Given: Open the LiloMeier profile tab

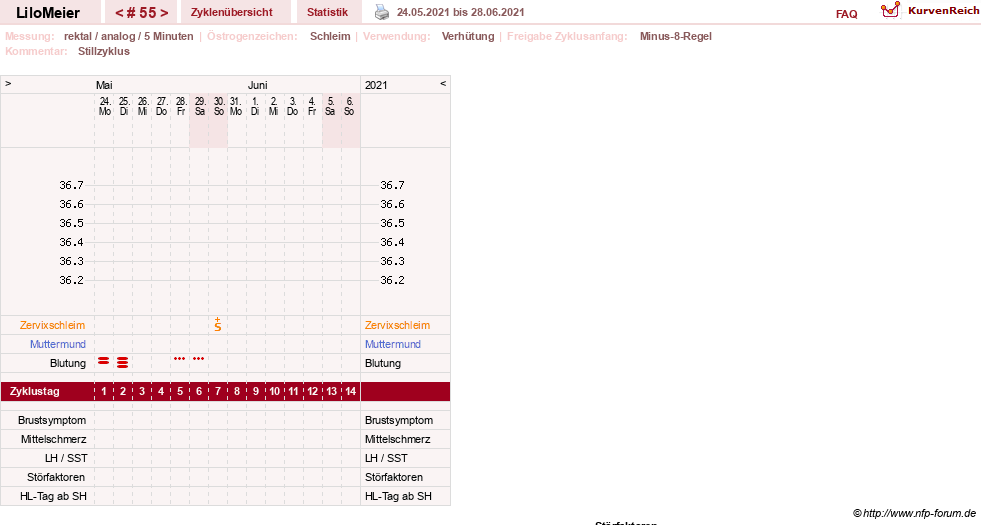Looking at the screenshot, I should point(48,13).
